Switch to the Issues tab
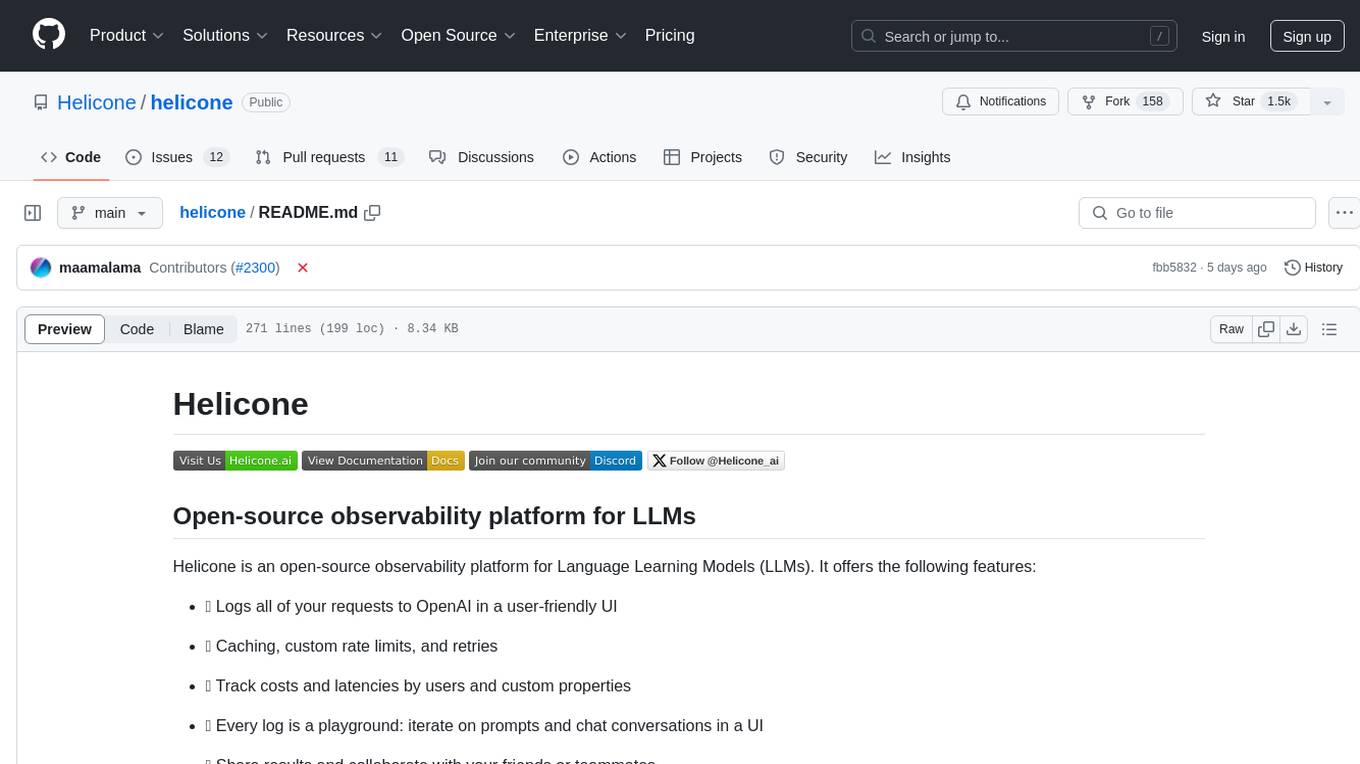 [x=177, y=157]
